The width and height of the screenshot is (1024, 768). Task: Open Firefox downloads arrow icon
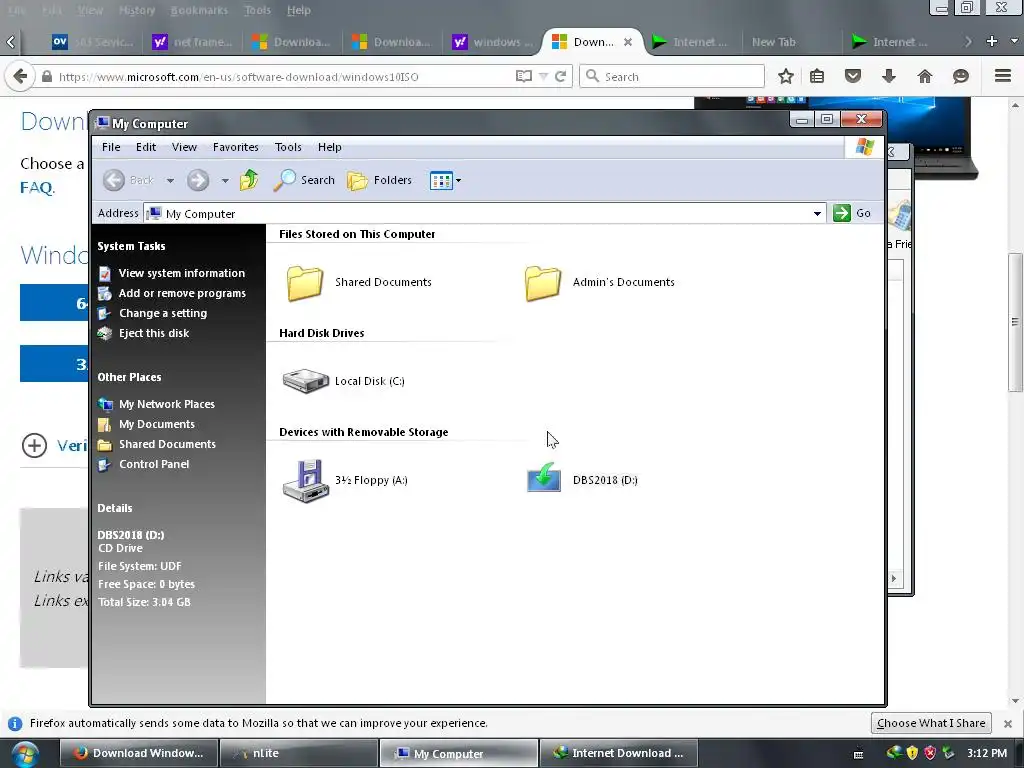(x=889, y=76)
